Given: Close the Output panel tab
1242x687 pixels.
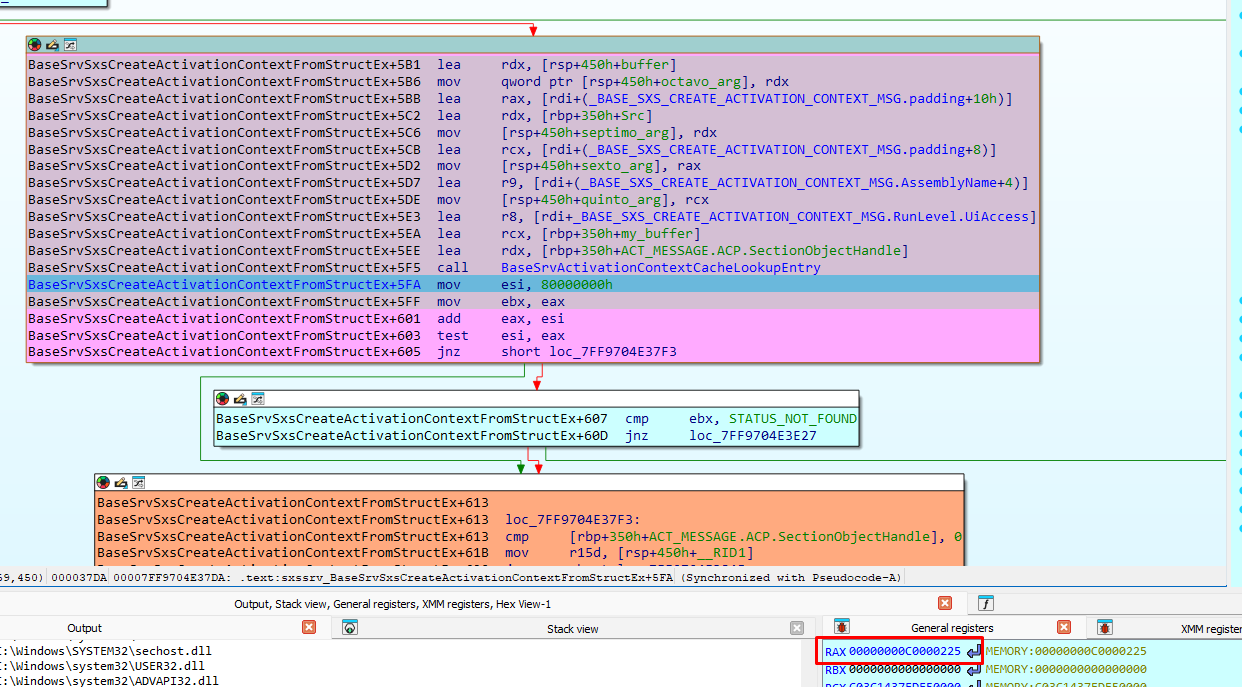Looking at the screenshot, I should pyautogui.click(x=309, y=628).
